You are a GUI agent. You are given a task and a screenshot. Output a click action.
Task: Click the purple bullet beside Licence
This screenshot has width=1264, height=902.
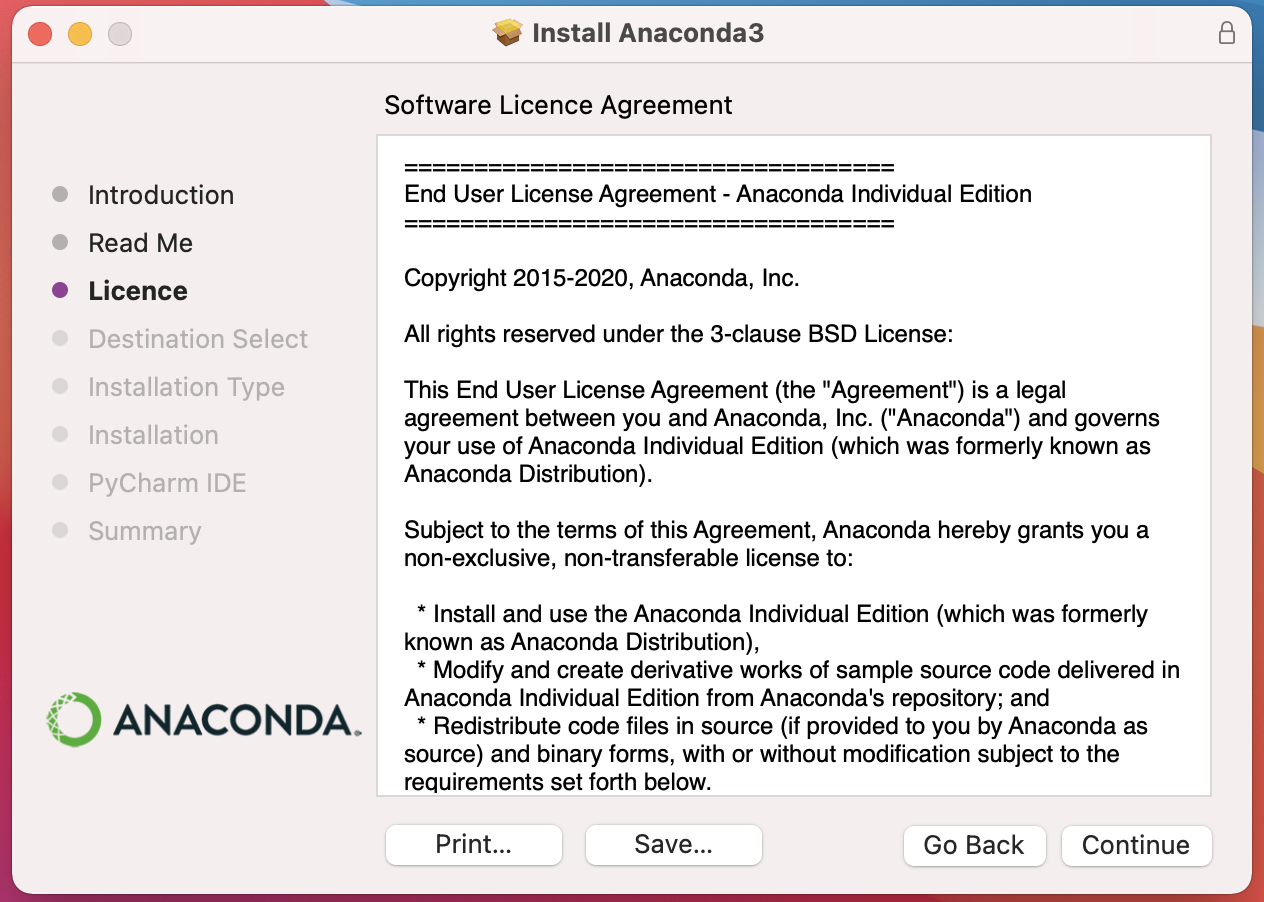[57, 290]
